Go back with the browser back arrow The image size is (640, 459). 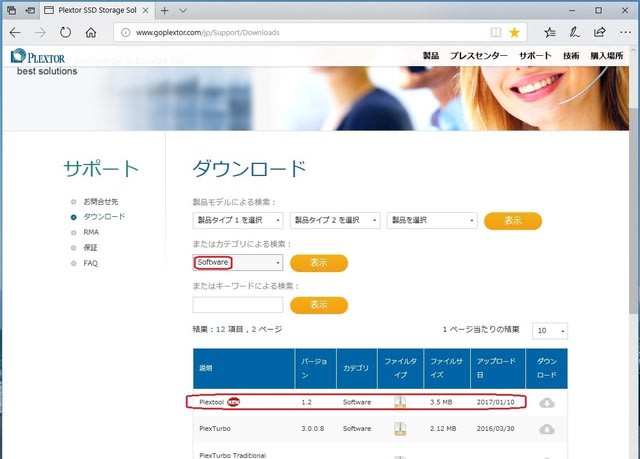click(x=15, y=33)
